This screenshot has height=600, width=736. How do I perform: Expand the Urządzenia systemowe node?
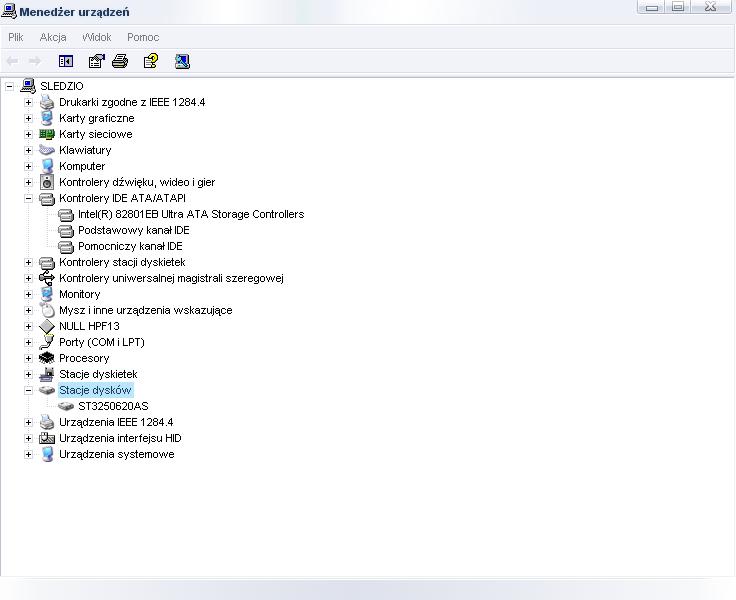tap(28, 454)
